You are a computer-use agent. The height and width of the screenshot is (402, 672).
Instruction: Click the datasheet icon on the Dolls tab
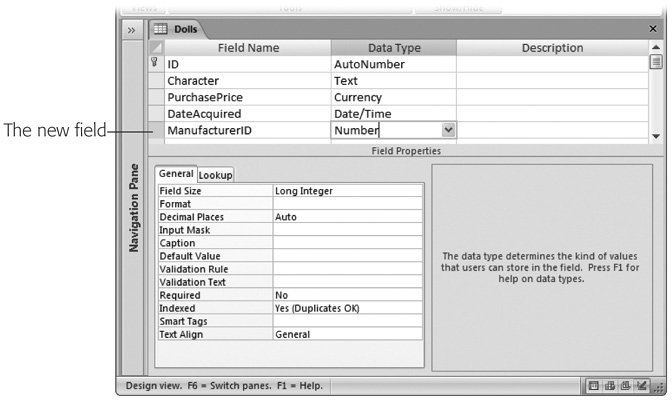point(161,29)
